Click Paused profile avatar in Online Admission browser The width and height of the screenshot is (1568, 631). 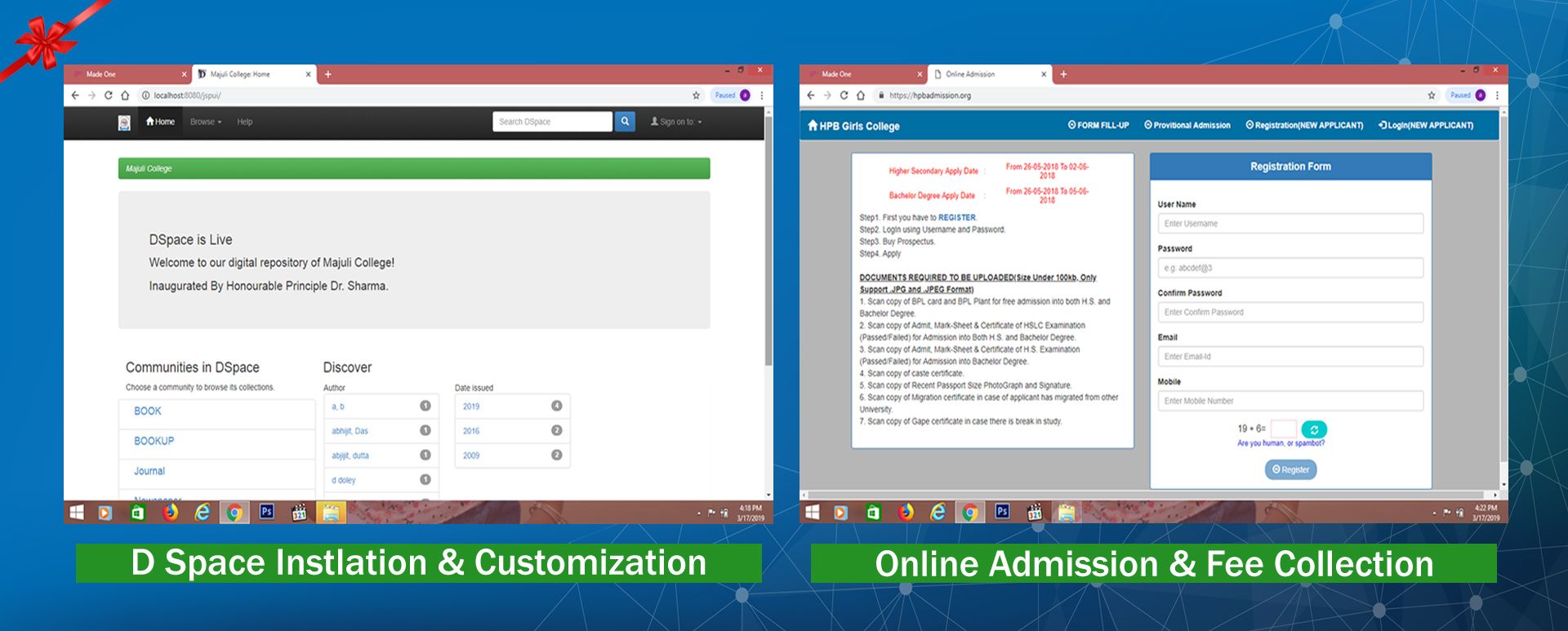[1481, 96]
